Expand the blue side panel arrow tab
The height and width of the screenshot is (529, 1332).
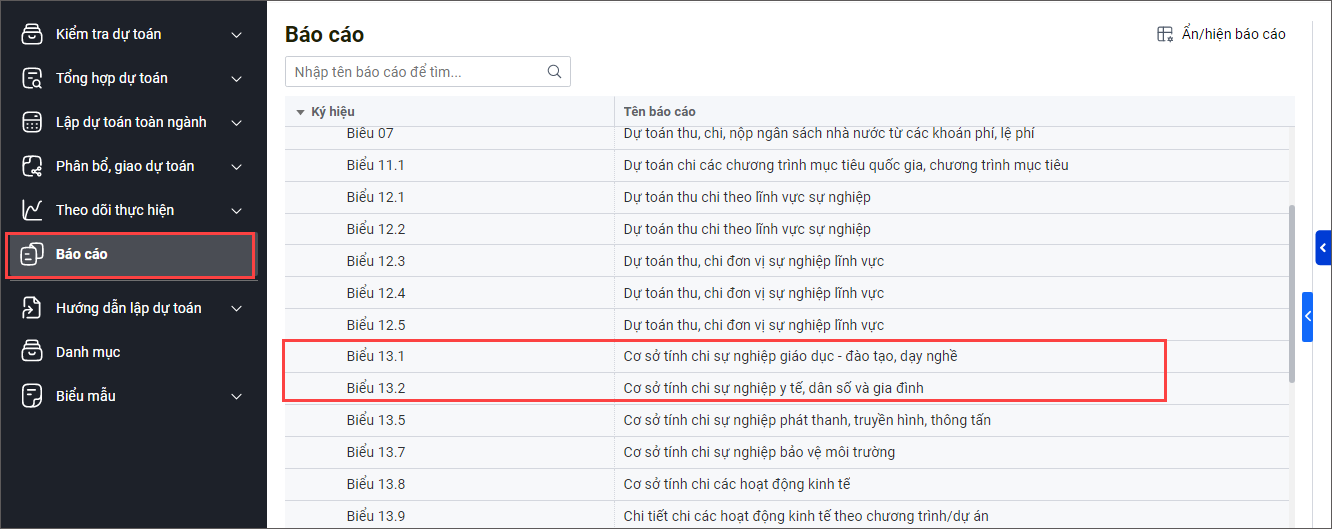point(1322,247)
